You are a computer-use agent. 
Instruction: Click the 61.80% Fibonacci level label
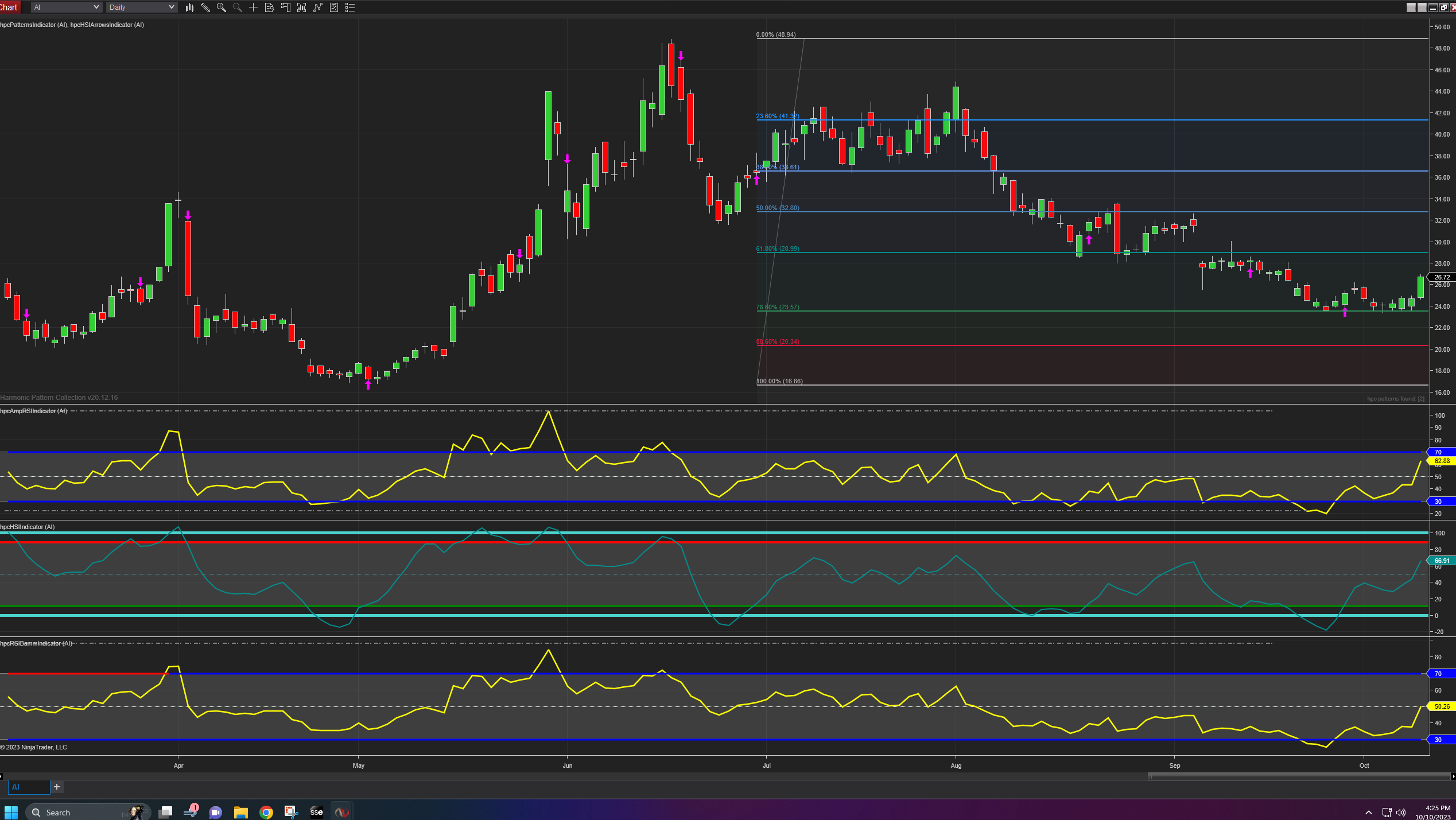pos(777,248)
